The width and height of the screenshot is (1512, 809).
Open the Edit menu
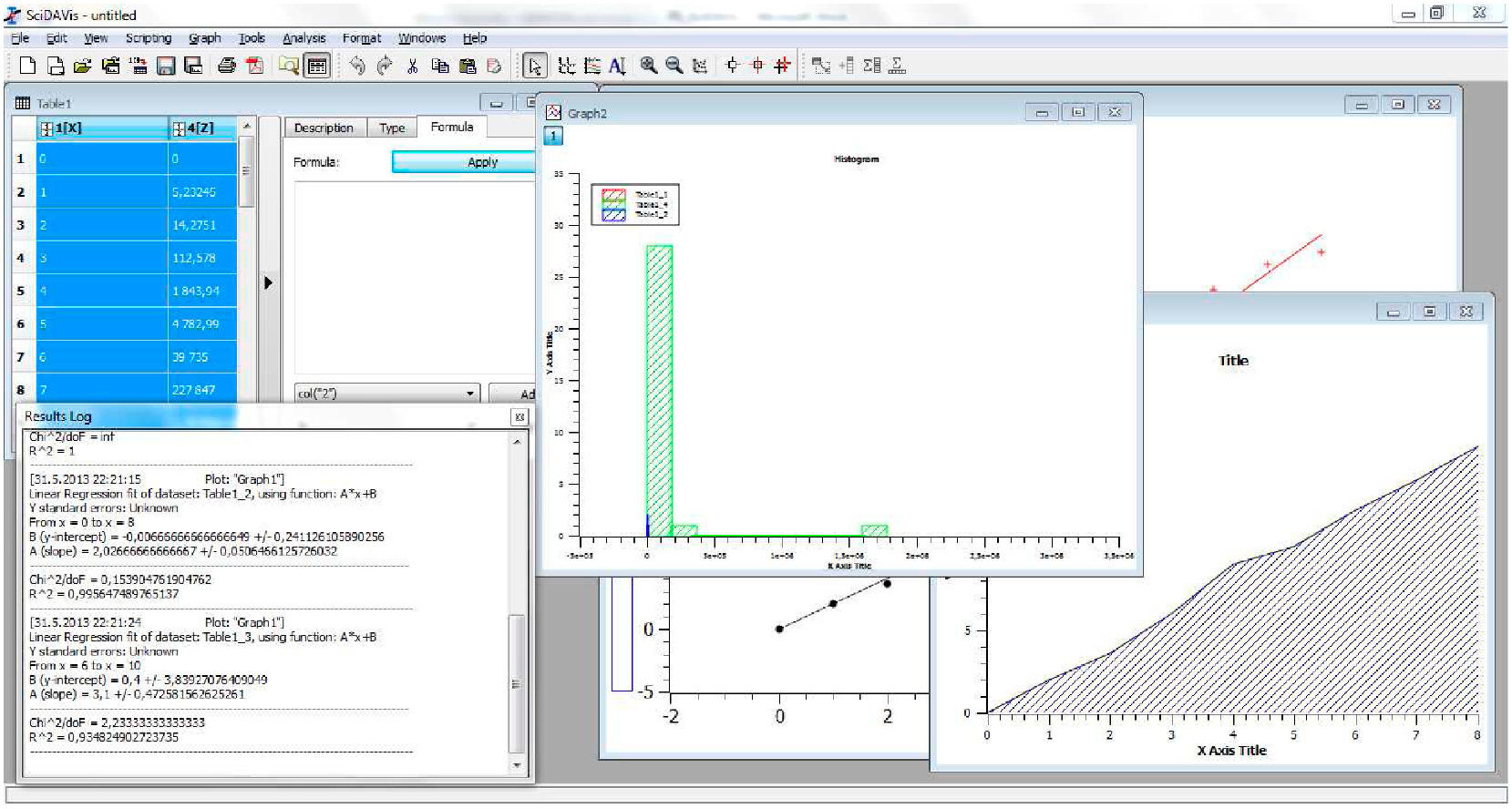pyautogui.click(x=57, y=38)
